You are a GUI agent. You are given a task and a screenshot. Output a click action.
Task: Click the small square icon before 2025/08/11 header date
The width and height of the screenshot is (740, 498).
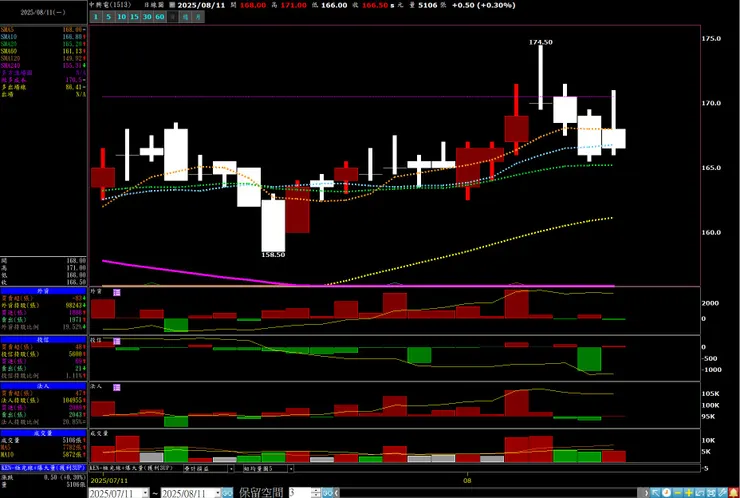coord(171,5)
